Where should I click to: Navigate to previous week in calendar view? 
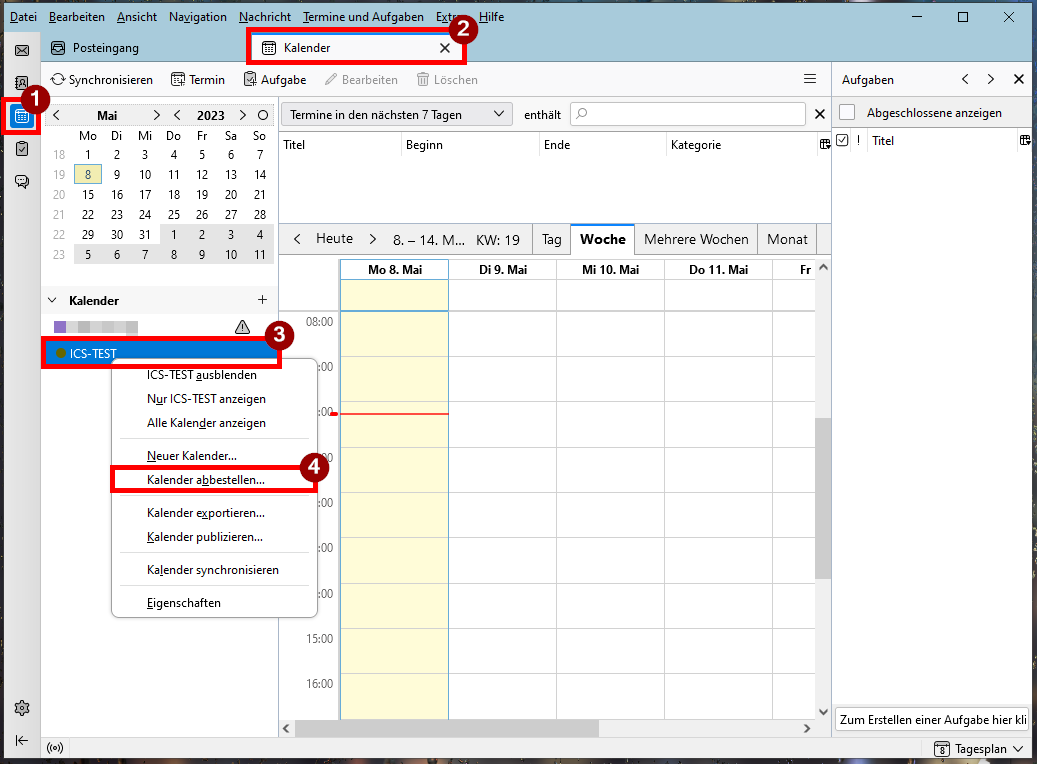(x=297, y=239)
